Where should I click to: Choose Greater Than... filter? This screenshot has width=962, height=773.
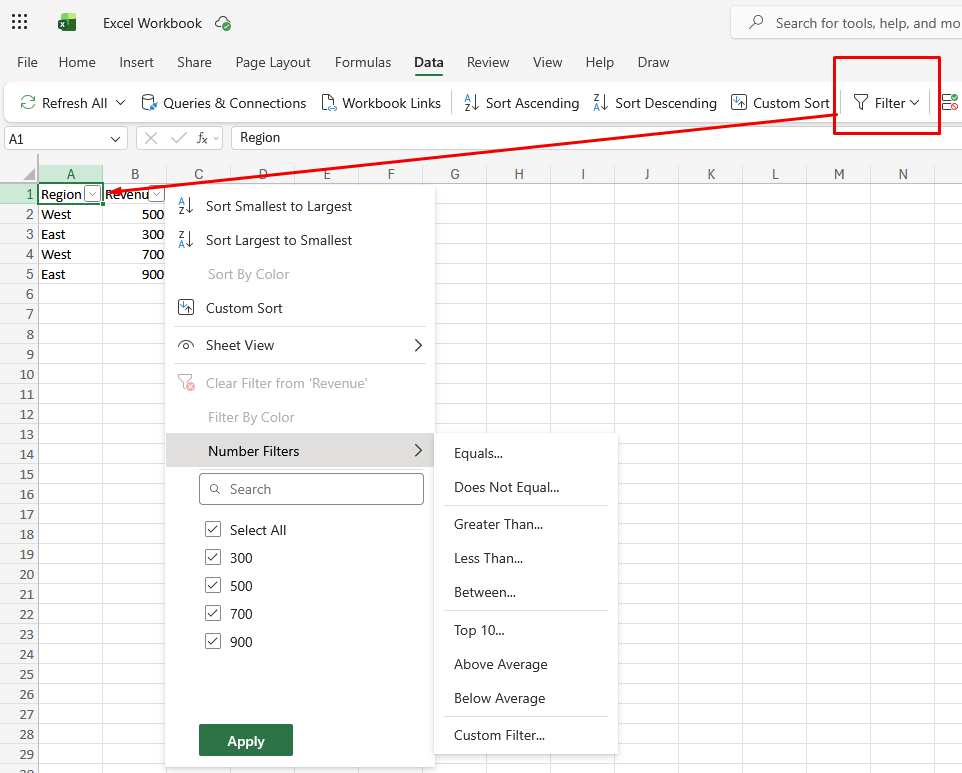(x=526, y=525)
